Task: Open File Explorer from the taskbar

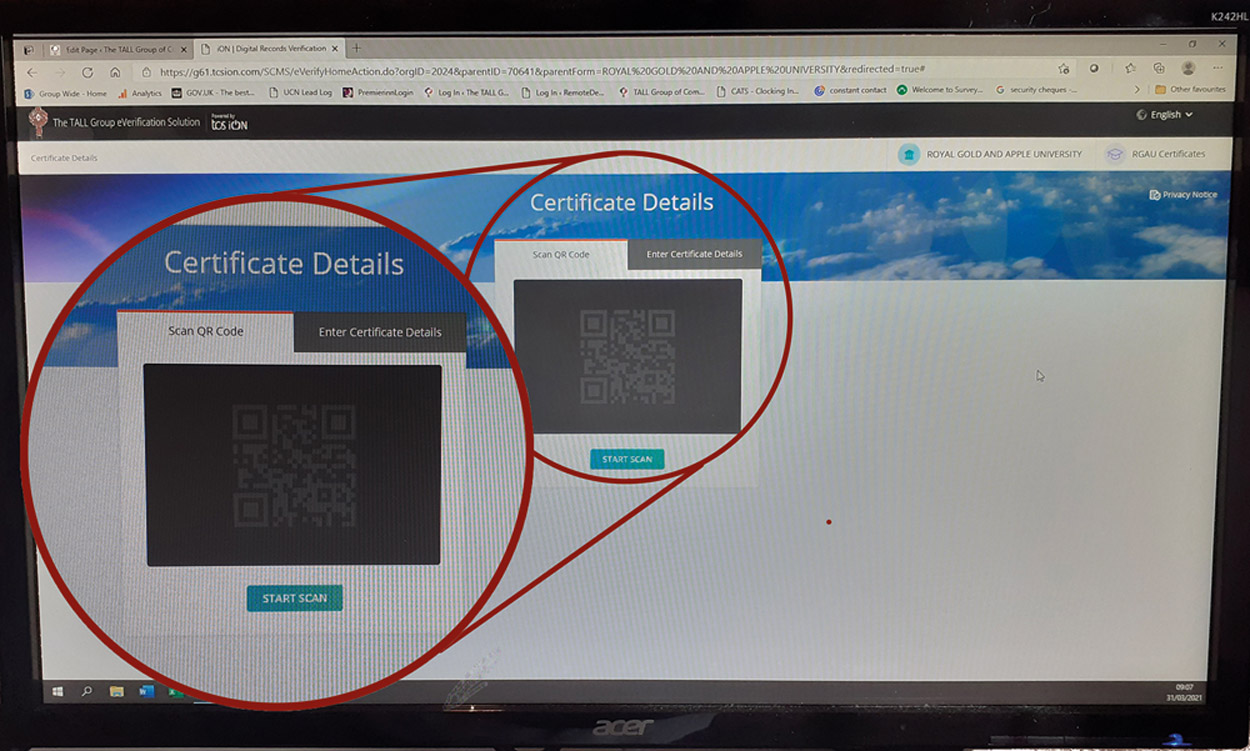Action: [x=116, y=691]
